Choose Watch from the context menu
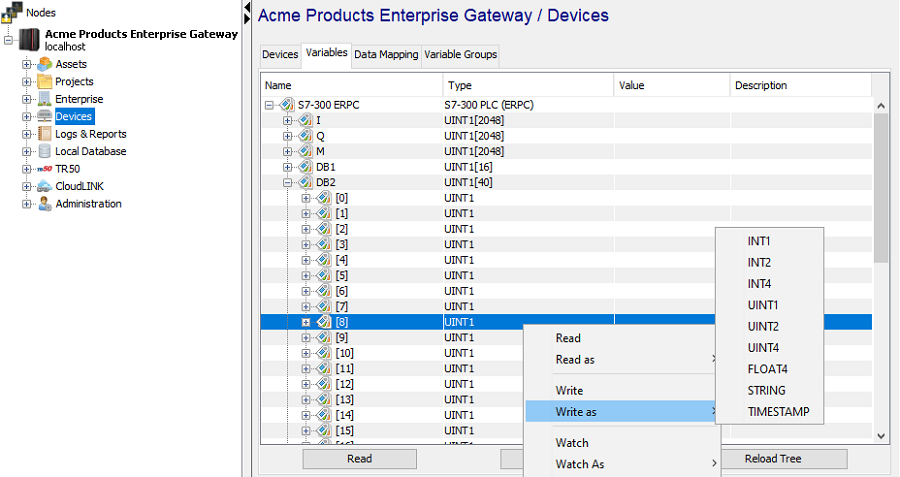 coord(621,443)
